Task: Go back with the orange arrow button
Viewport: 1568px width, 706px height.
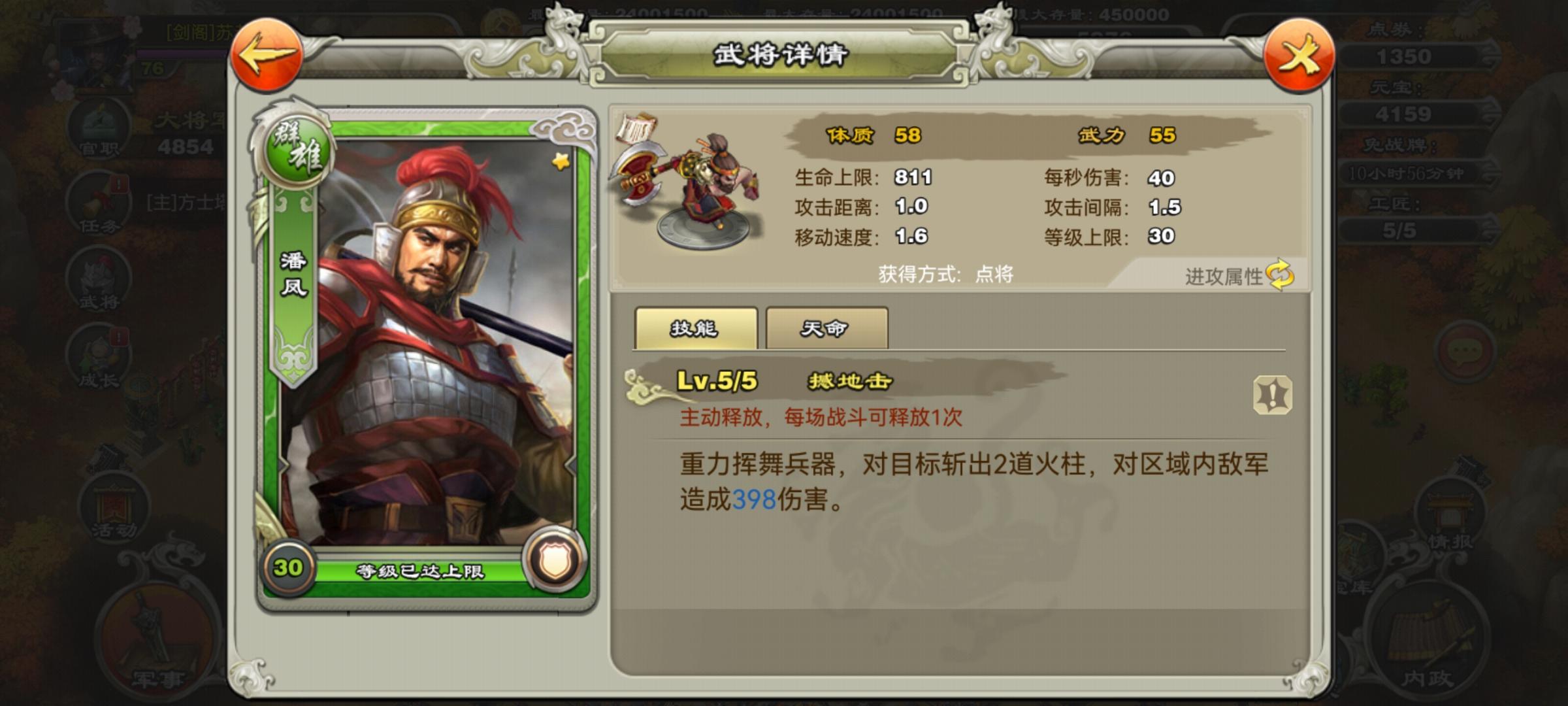Action: (x=267, y=56)
